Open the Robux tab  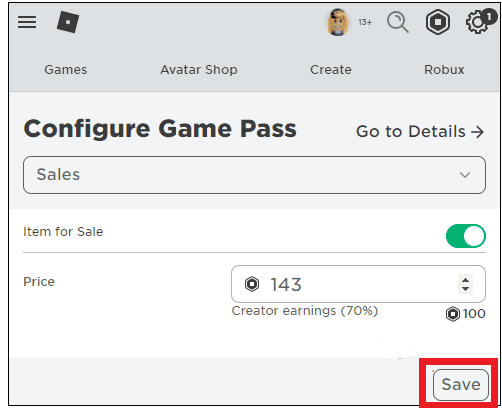(444, 70)
